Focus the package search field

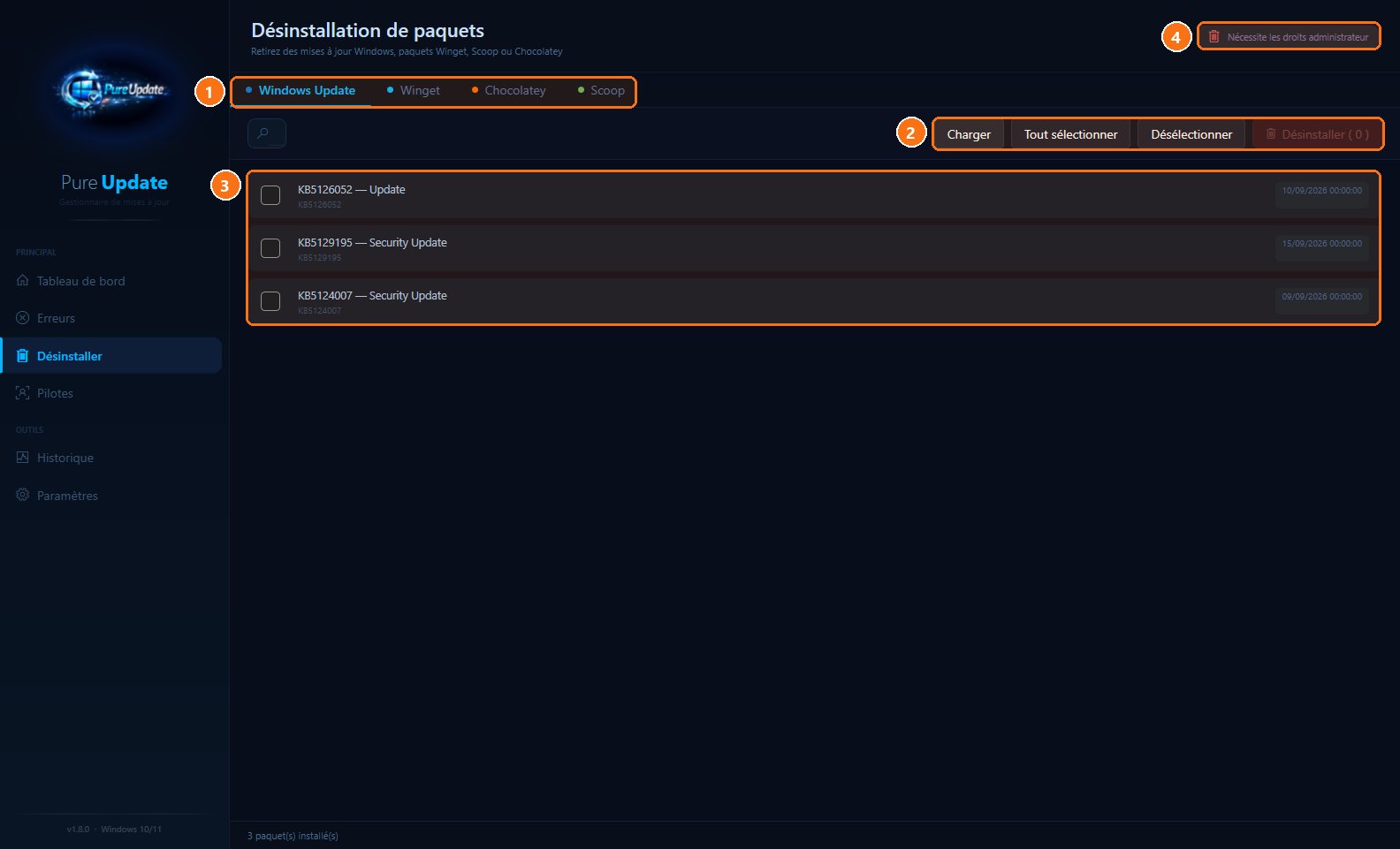pyautogui.click(x=267, y=133)
